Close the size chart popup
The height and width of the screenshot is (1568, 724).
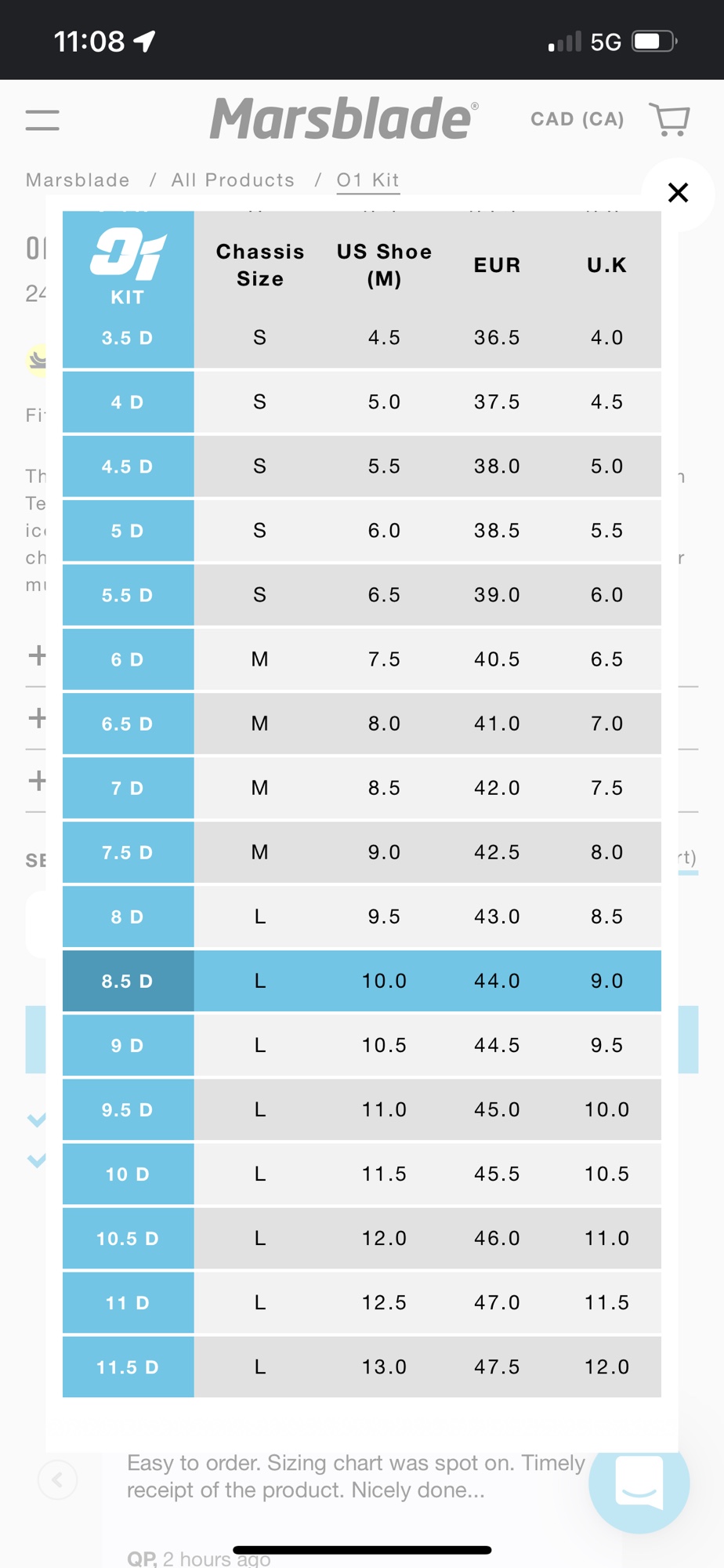pos(678,192)
